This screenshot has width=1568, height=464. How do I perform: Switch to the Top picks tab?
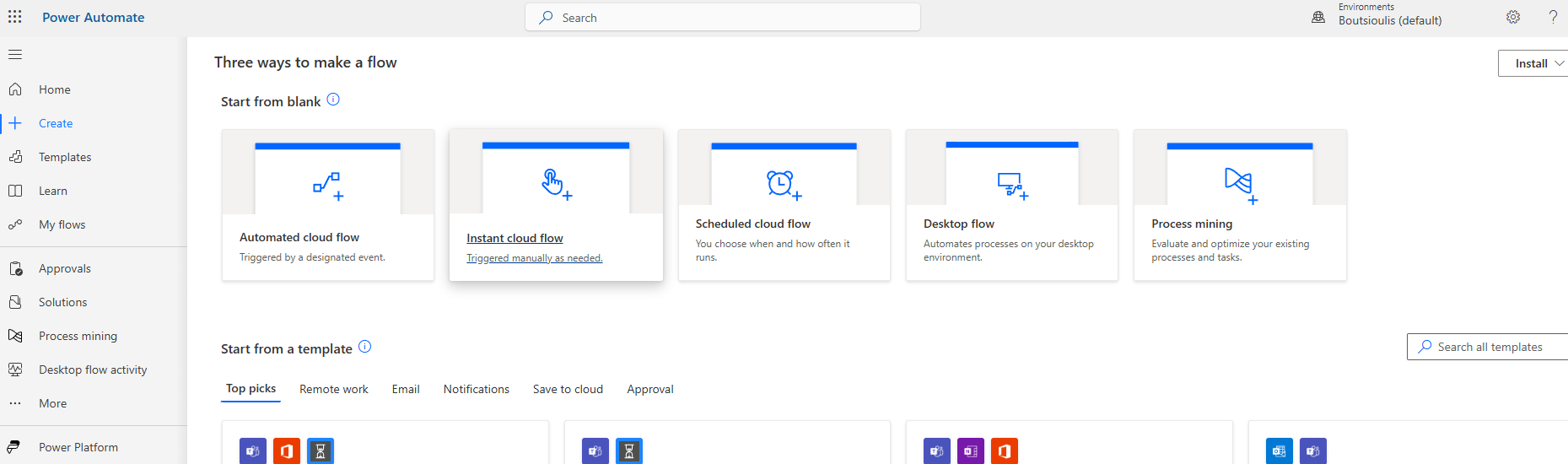(x=251, y=389)
